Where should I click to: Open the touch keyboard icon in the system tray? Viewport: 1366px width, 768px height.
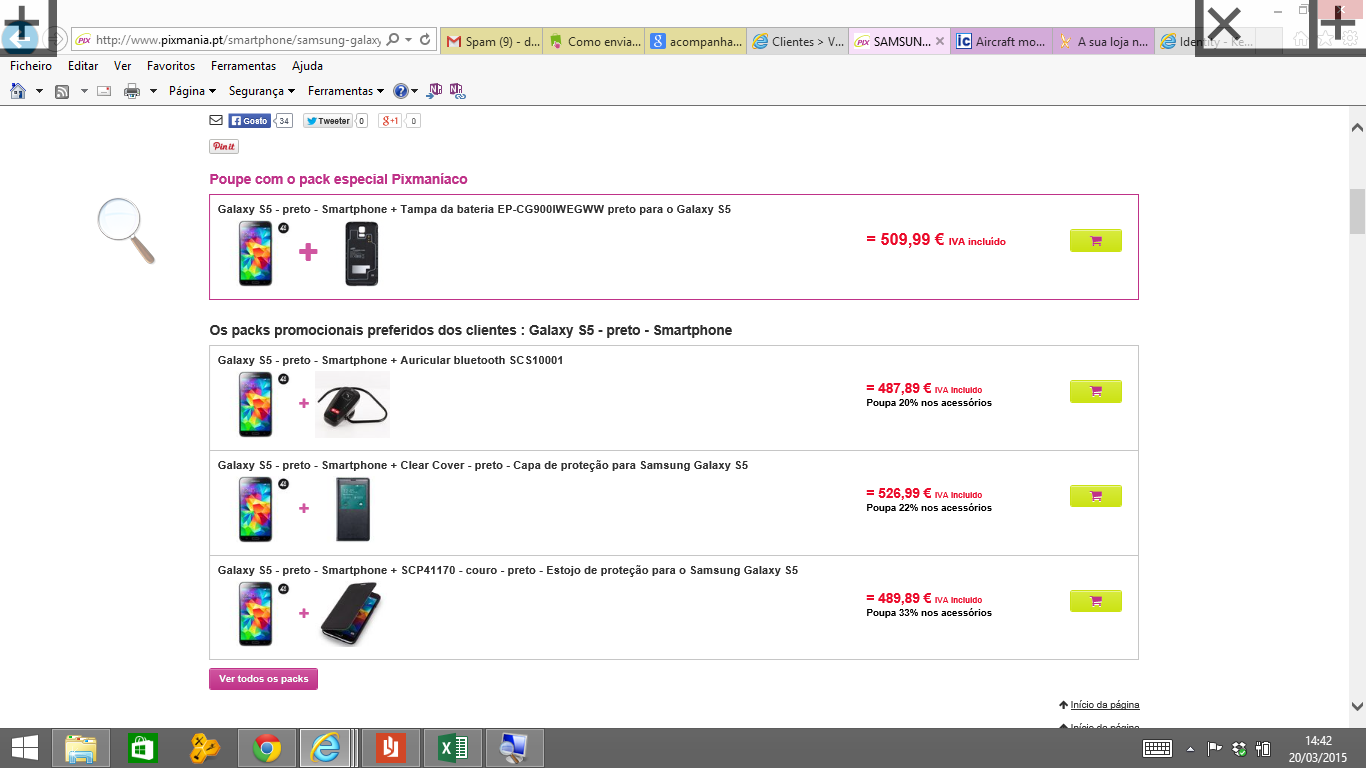click(x=1158, y=748)
